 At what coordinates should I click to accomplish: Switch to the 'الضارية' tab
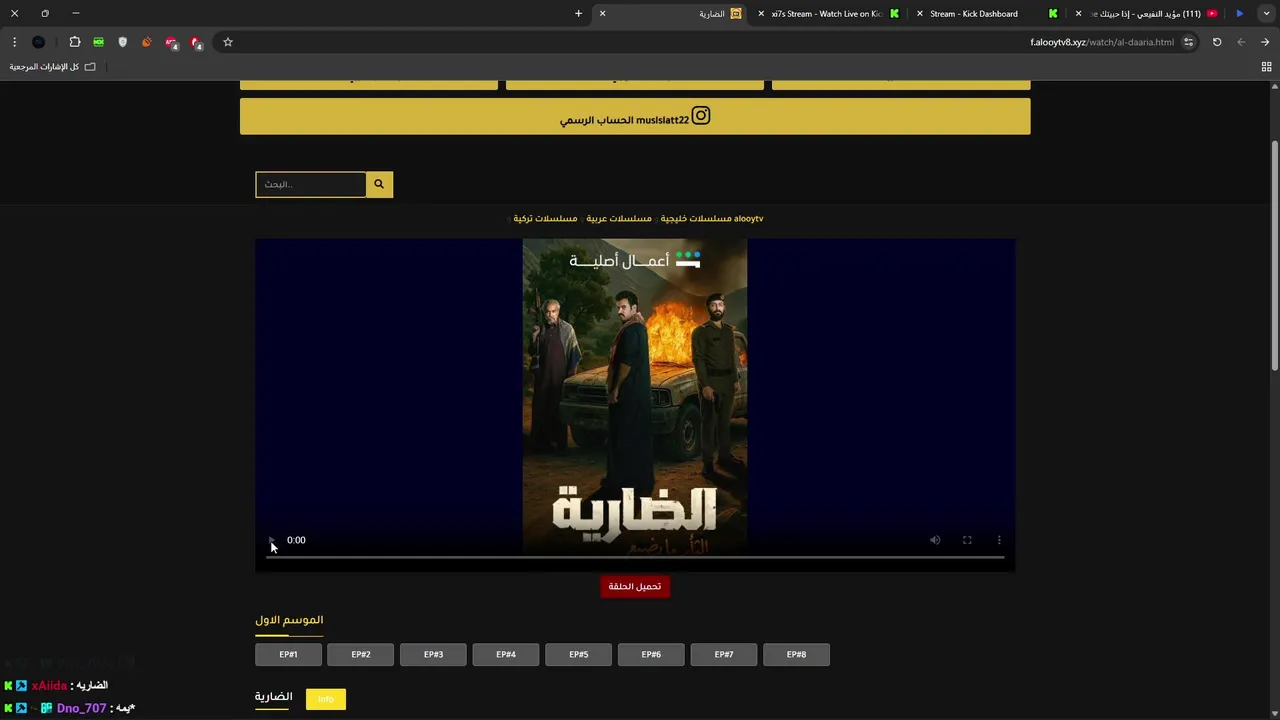pos(670,14)
